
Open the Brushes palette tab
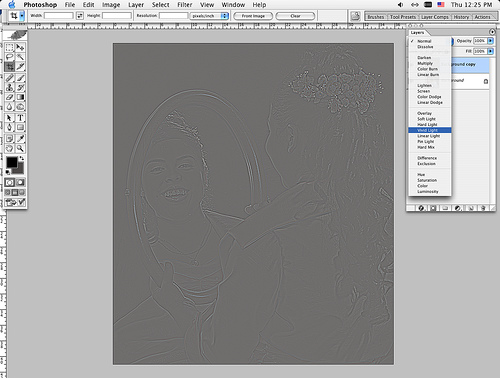(376, 17)
